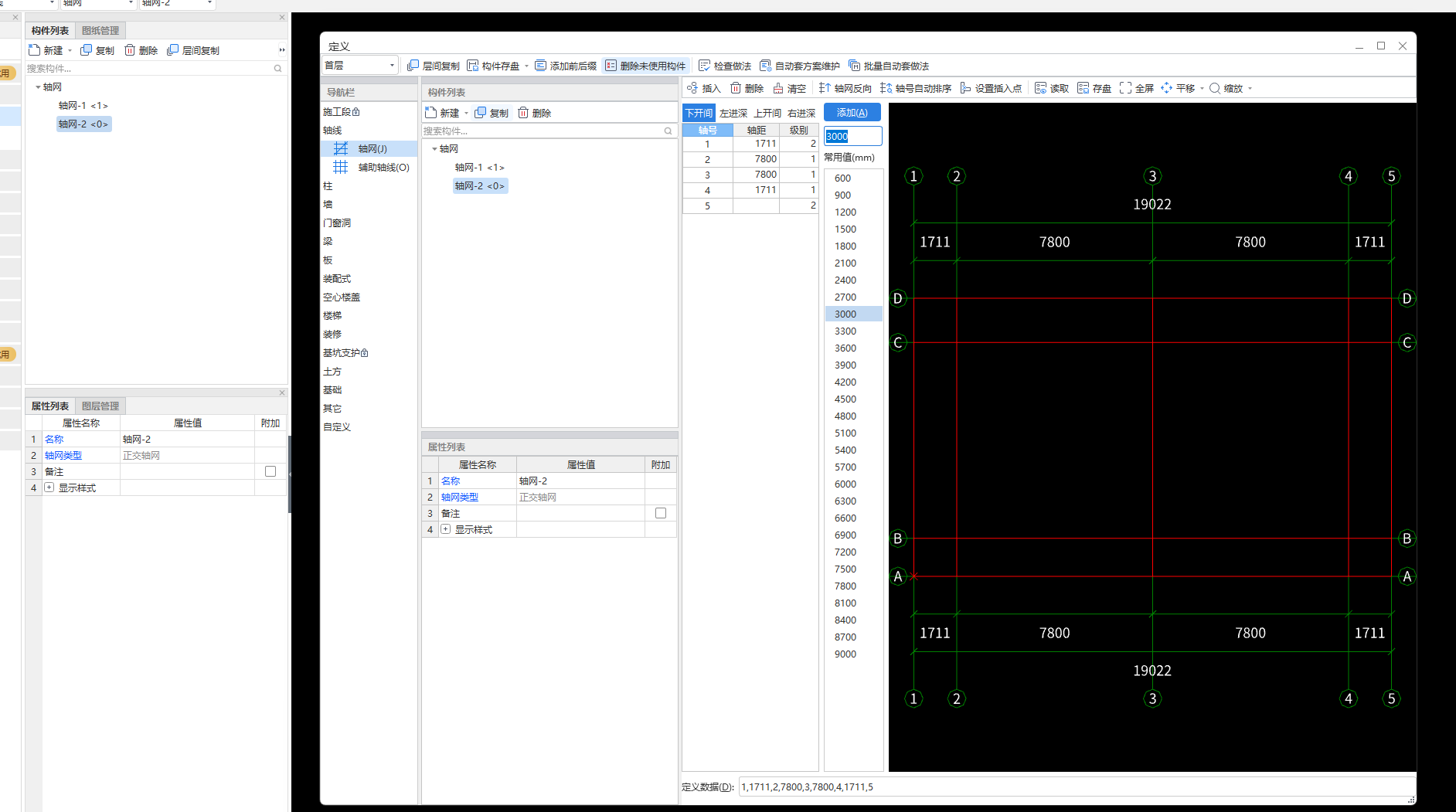Select 柱 in the navigation bar

coord(328,186)
